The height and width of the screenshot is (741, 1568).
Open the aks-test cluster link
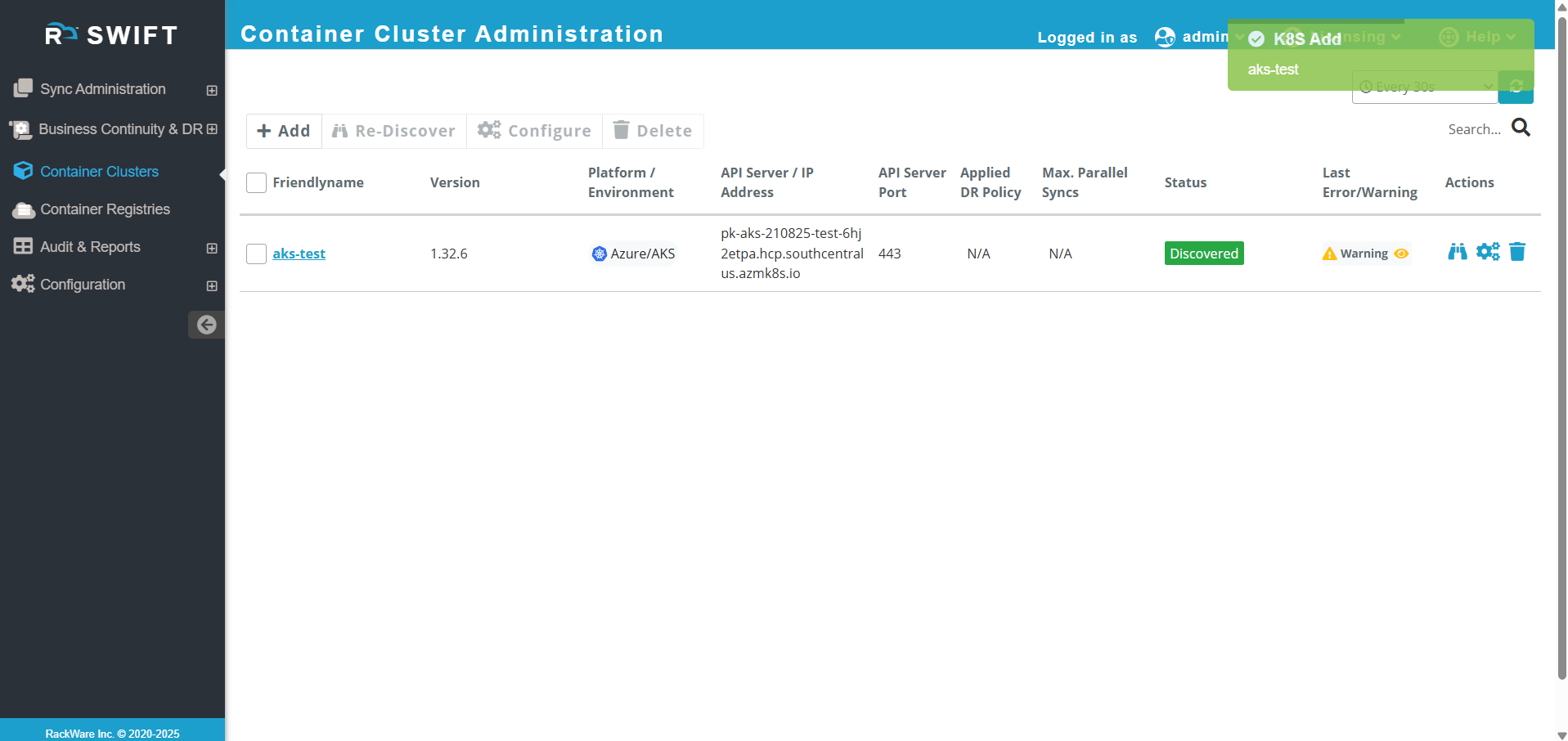pyautogui.click(x=299, y=254)
